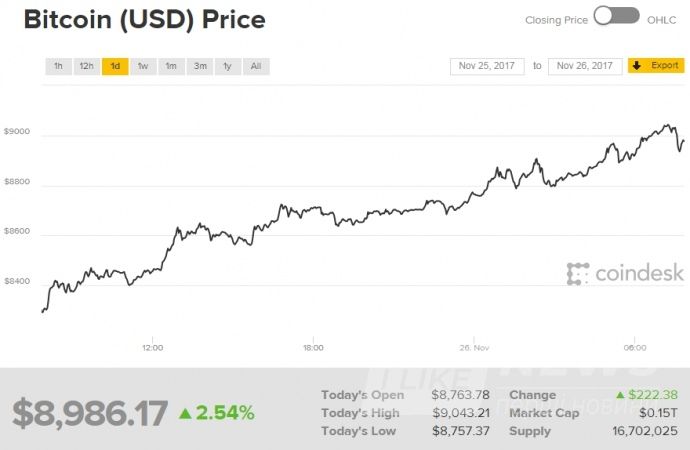Click the coindesk logo icon
The width and height of the screenshot is (690, 450).
578,273
